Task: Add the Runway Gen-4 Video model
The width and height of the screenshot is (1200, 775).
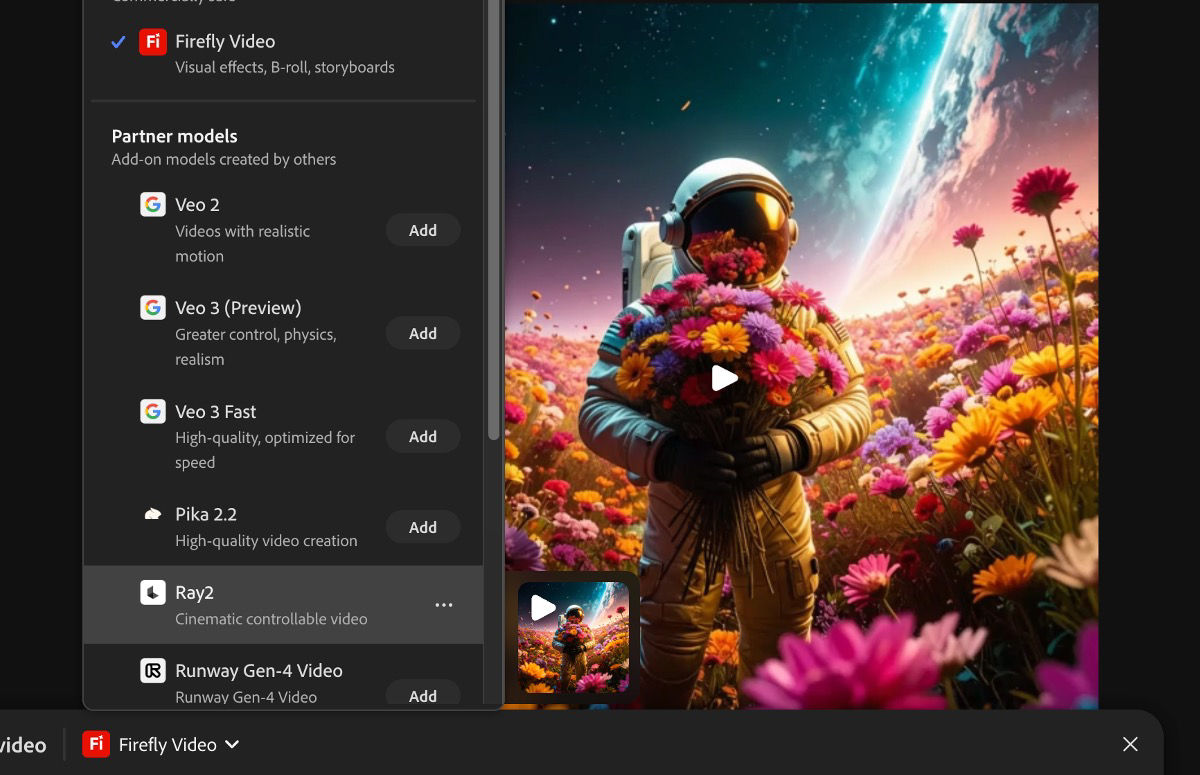Action: pyautogui.click(x=423, y=695)
